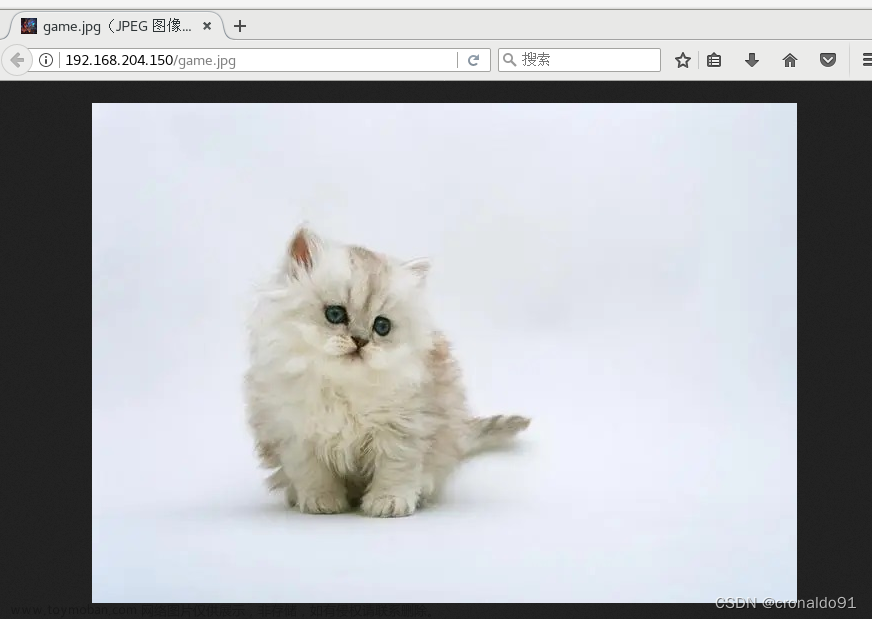Viewport: 872px width, 619px height.
Task: Focus the URL address bar
Action: click(259, 60)
